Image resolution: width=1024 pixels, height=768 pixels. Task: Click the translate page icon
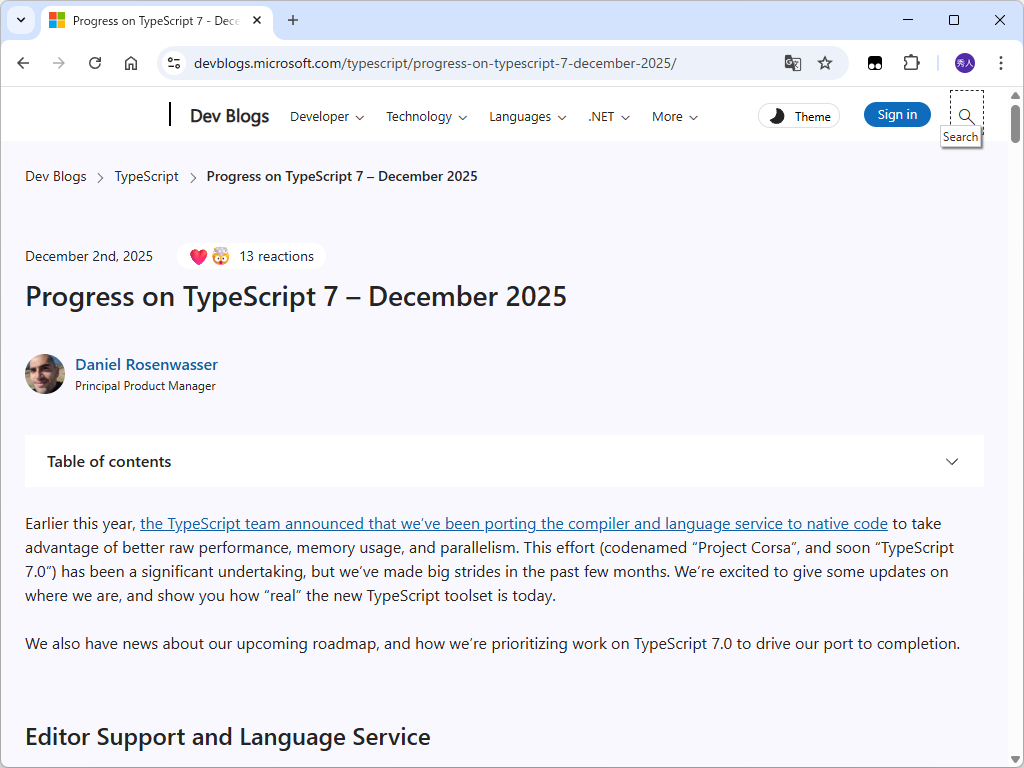coord(793,63)
